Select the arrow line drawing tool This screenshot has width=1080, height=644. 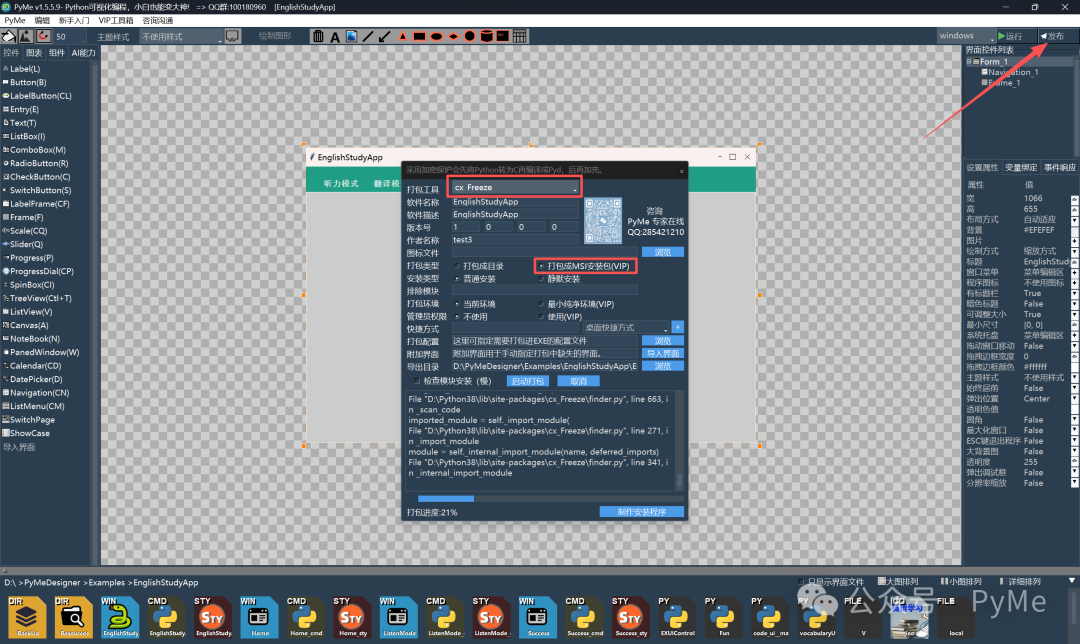click(x=384, y=37)
